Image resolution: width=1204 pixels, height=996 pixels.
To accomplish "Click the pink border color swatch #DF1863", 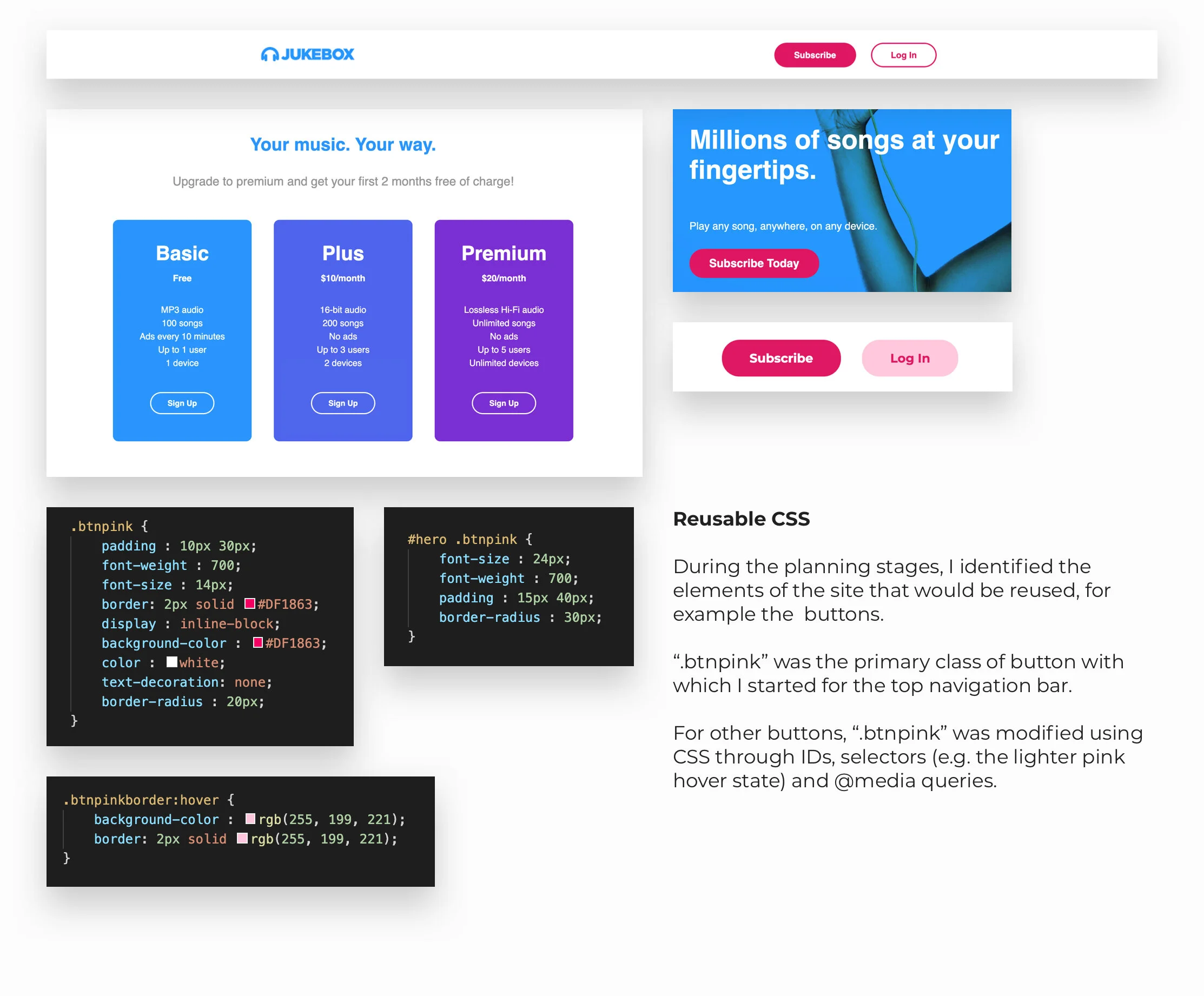I will tap(249, 603).
